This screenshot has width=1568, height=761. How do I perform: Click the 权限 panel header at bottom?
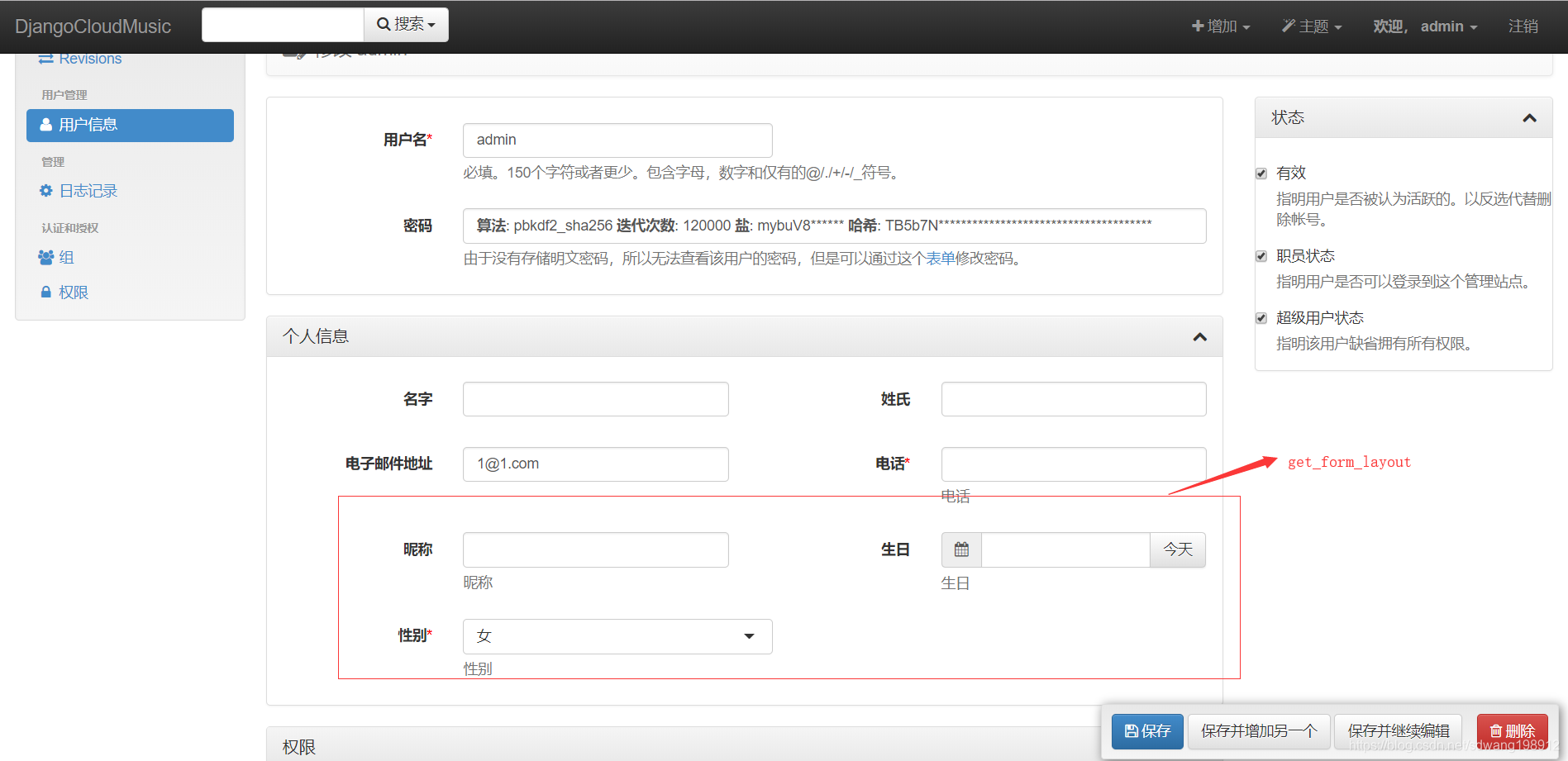(684, 744)
